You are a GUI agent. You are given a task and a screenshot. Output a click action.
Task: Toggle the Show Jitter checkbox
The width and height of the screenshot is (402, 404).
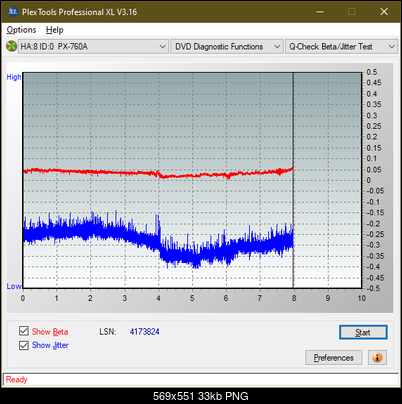pos(24,345)
